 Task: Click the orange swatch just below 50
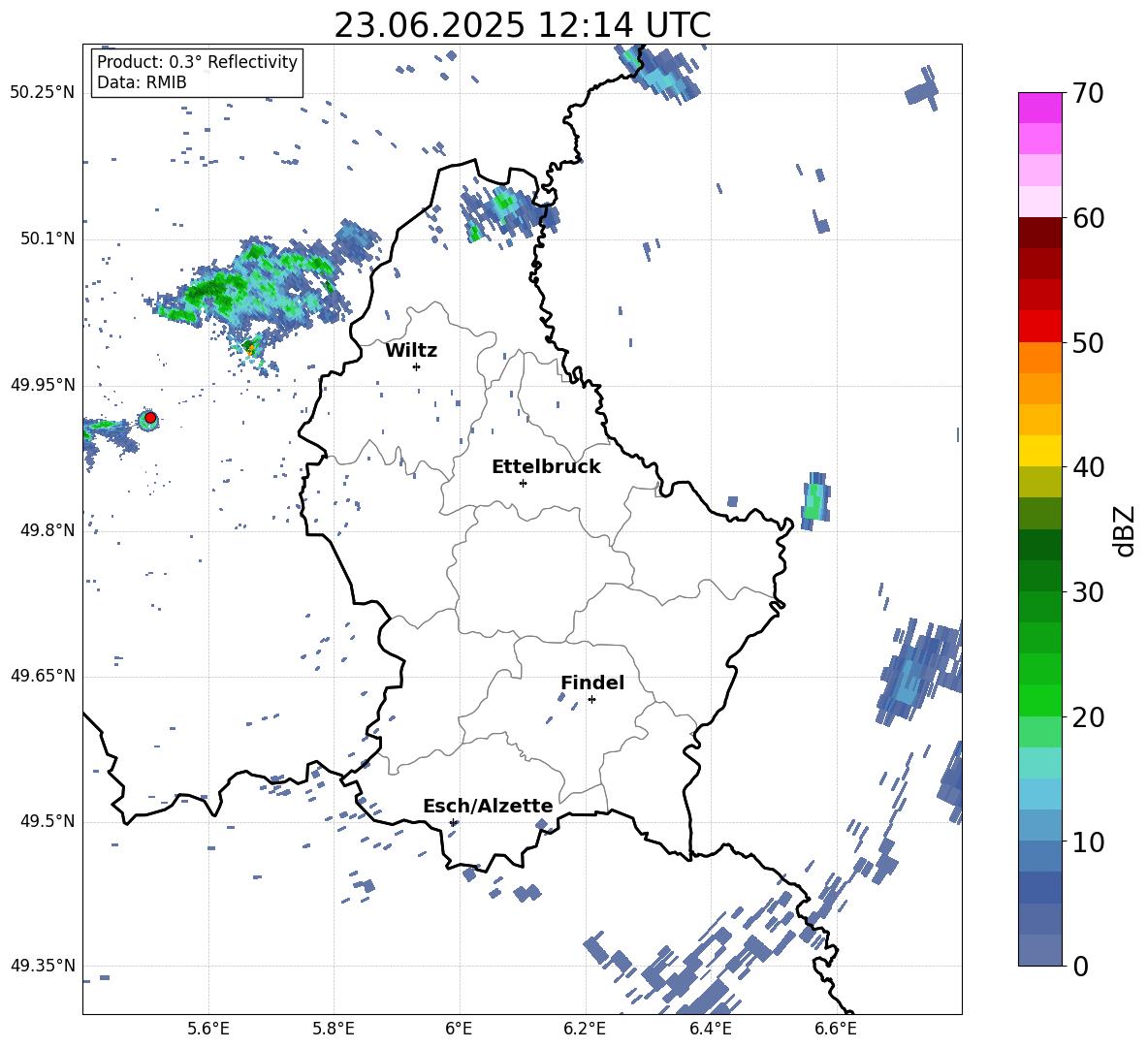point(1039,357)
